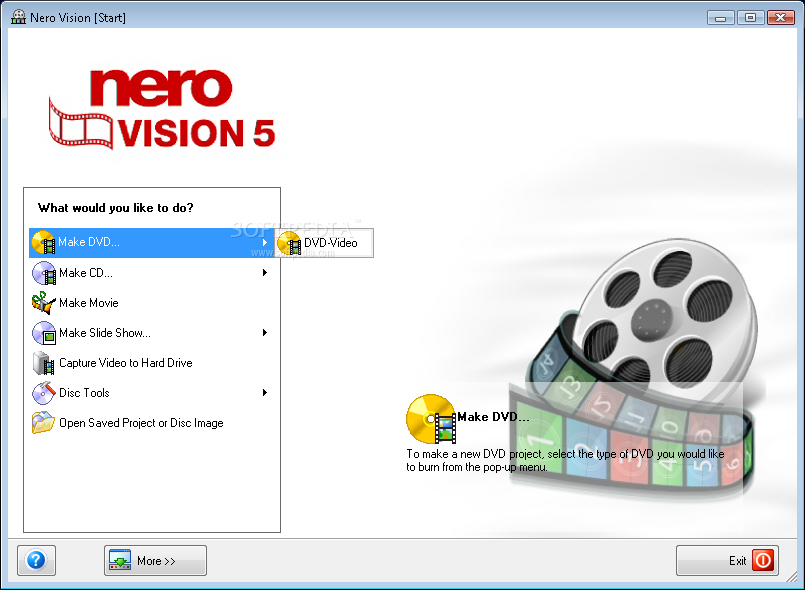Image resolution: width=805 pixels, height=590 pixels.
Task: Click the DVD-Video submenu disc icon
Action: pyautogui.click(x=289, y=243)
